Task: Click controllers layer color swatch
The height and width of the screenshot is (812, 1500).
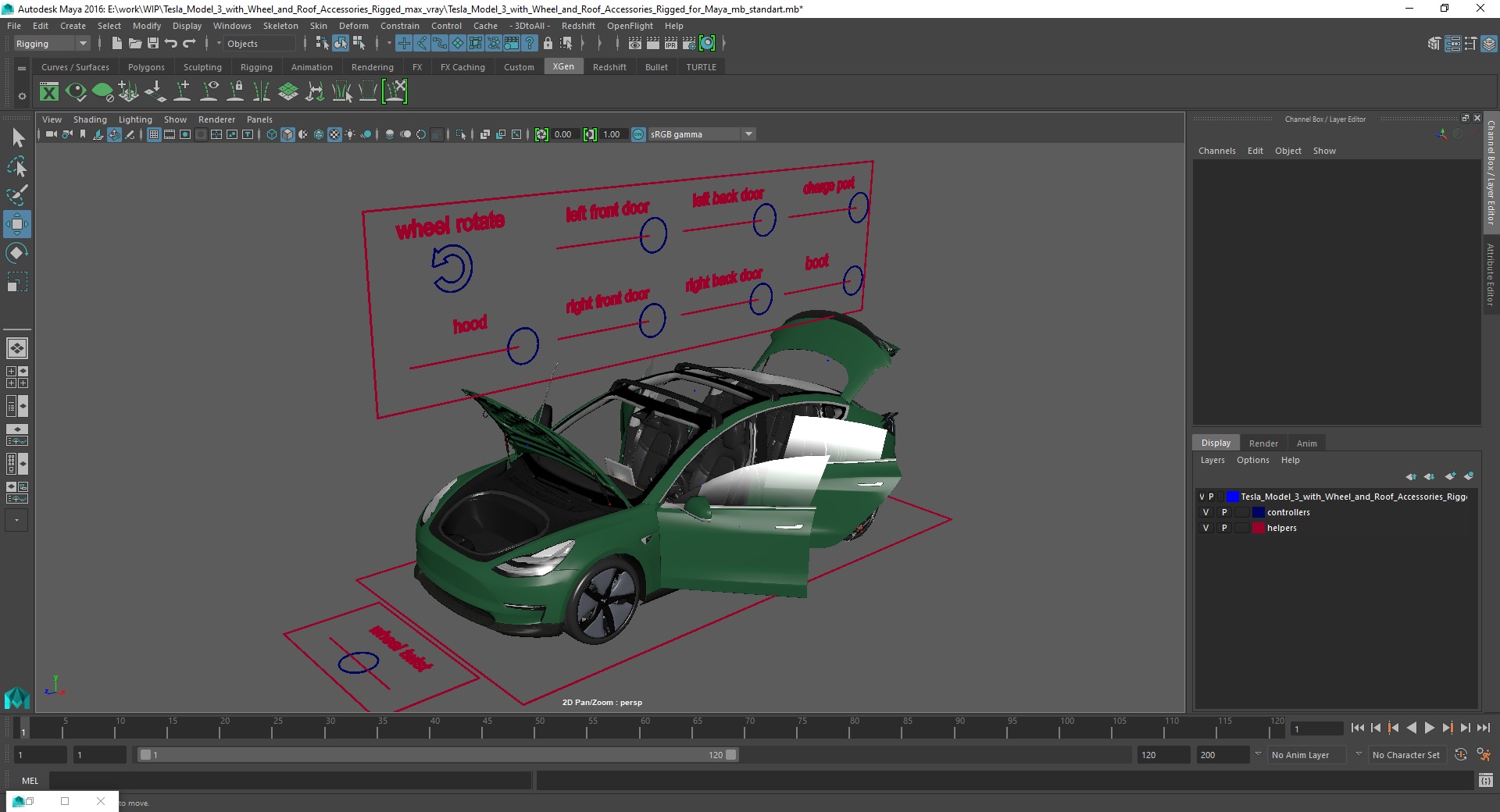Action: [1258, 513]
